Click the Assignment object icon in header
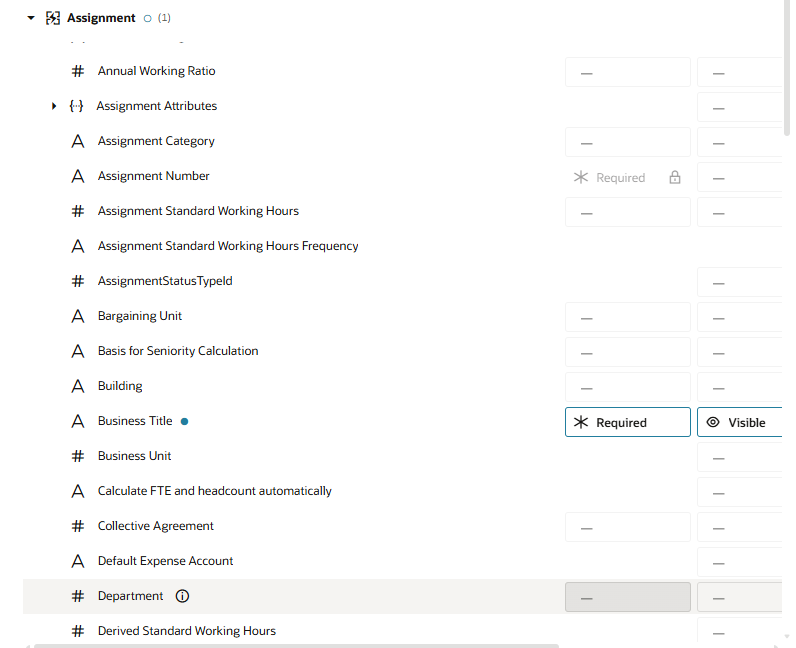The height and width of the screenshot is (648, 796). point(53,18)
